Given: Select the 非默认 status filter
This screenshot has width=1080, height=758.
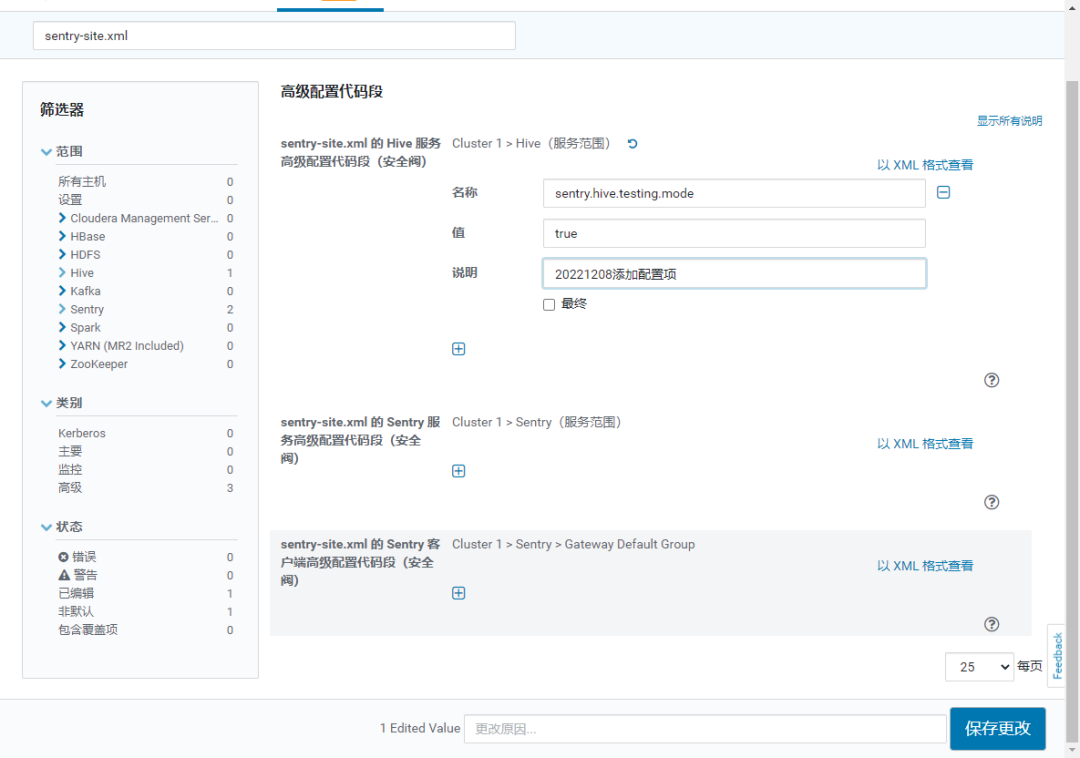Looking at the screenshot, I should [x=76, y=611].
